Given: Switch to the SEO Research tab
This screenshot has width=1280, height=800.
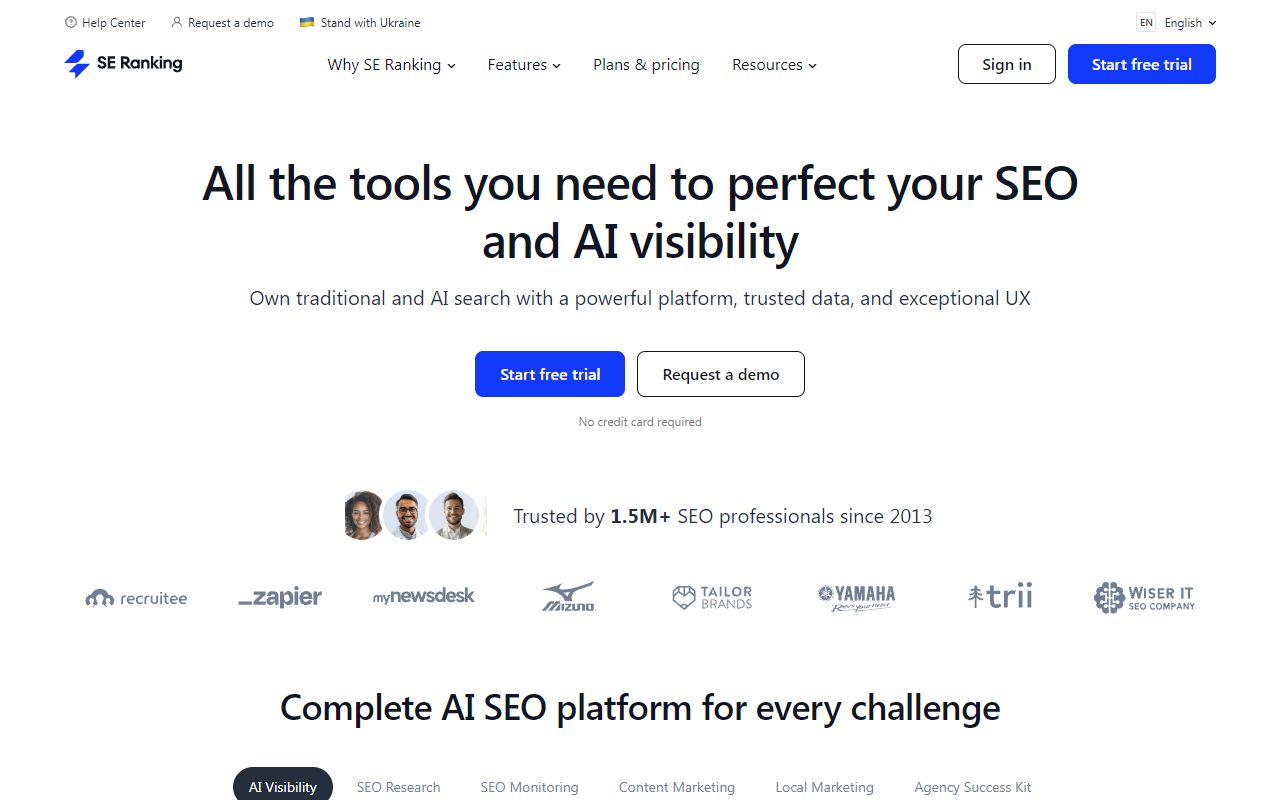Looking at the screenshot, I should coord(398,787).
